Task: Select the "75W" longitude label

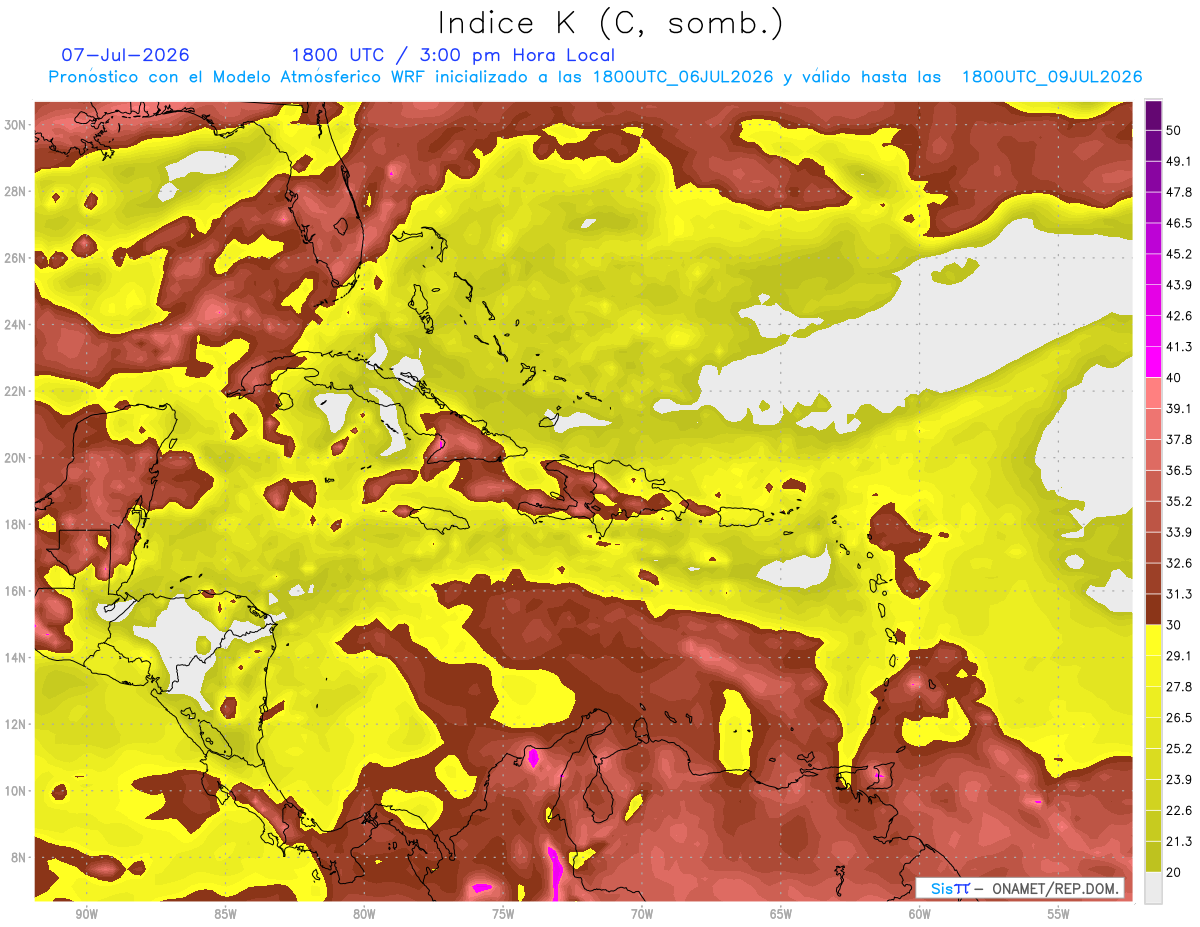Action: click(x=503, y=914)
